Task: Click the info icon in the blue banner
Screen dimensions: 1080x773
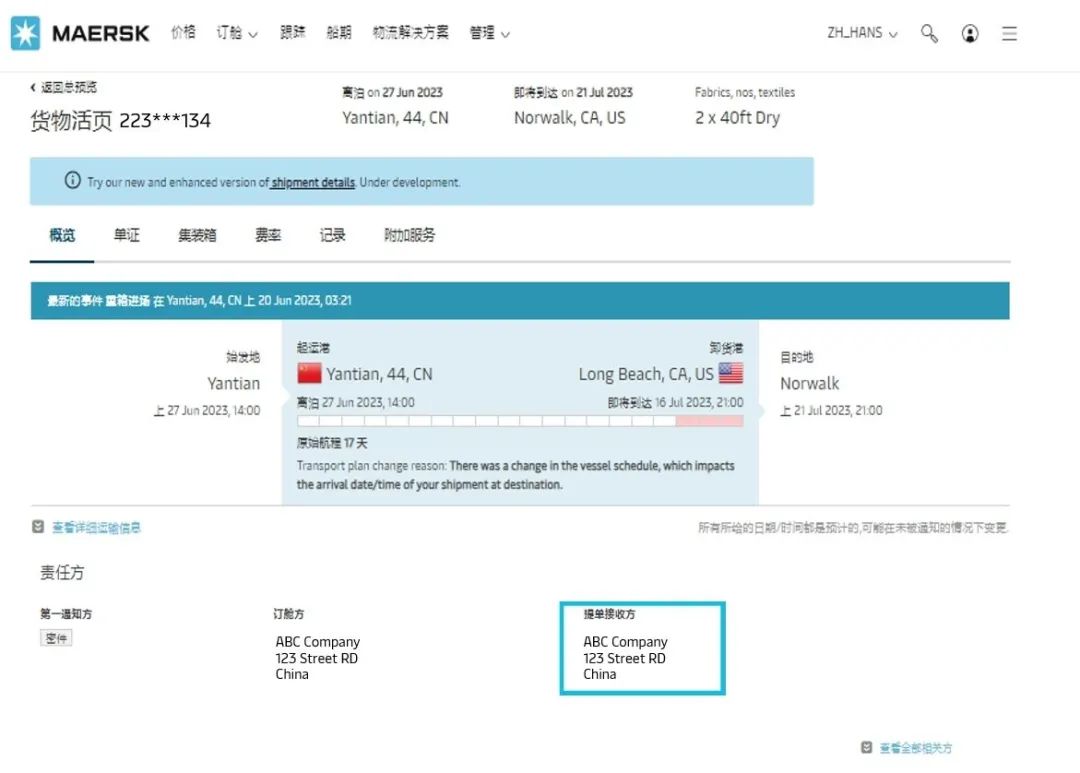Action: pyautogui.click(x=72, y=181)
